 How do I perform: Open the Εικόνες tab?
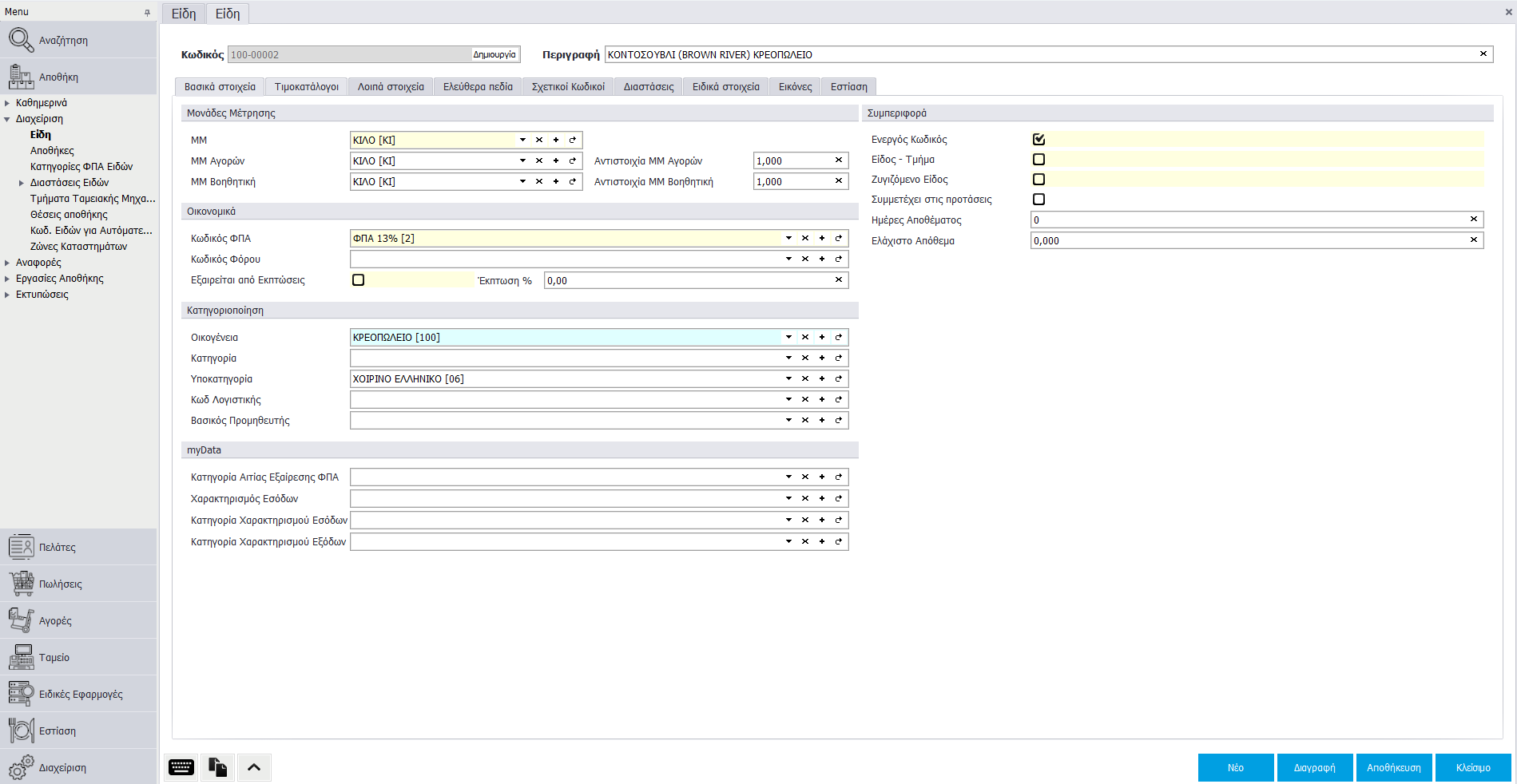[x=795, y=87]
